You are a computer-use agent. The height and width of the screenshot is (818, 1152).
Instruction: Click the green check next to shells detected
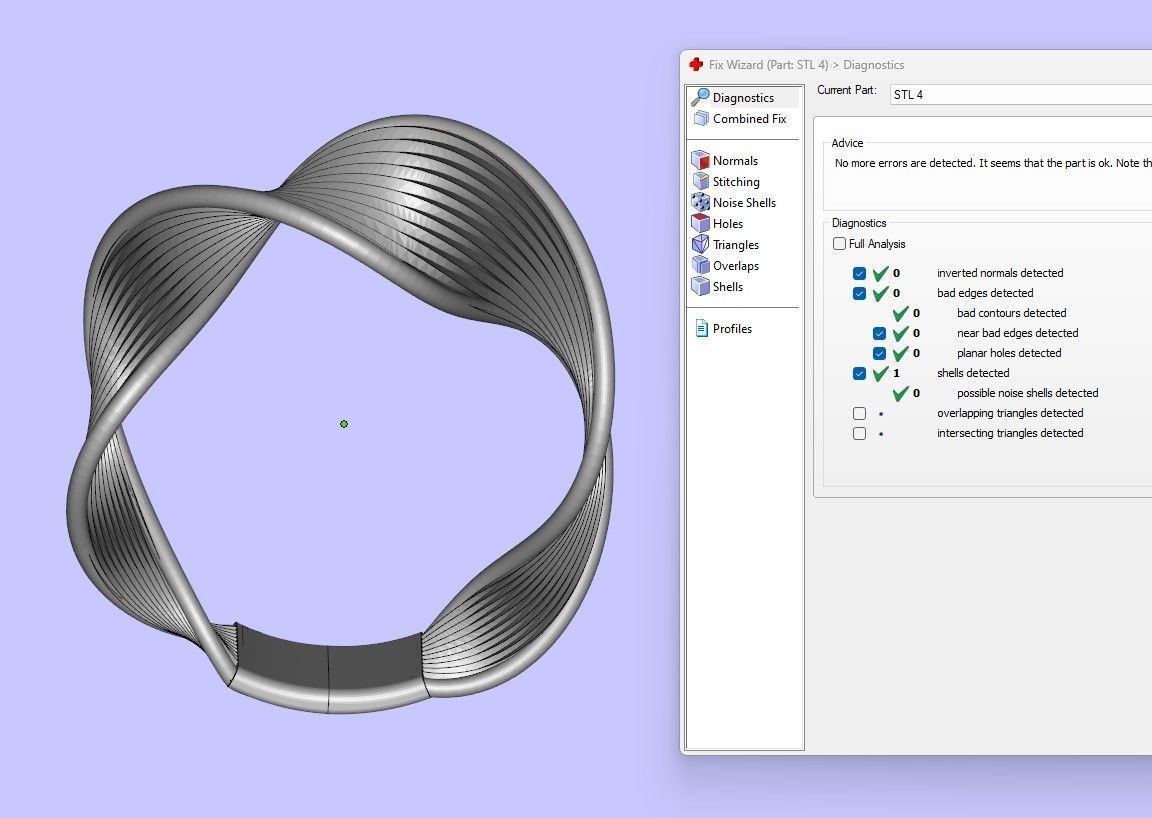click(881, 373)
